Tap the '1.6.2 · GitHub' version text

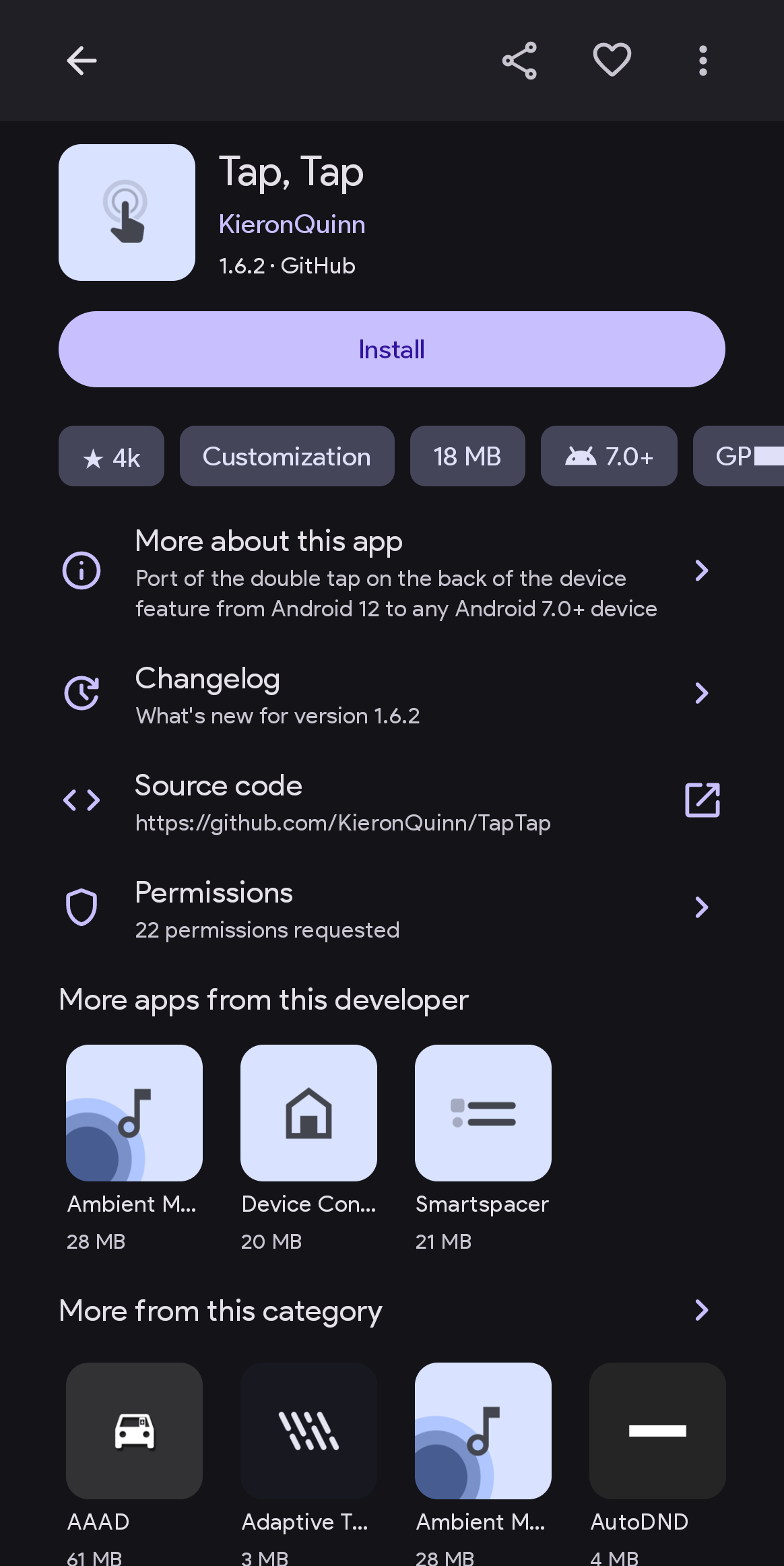pos(287,266)
